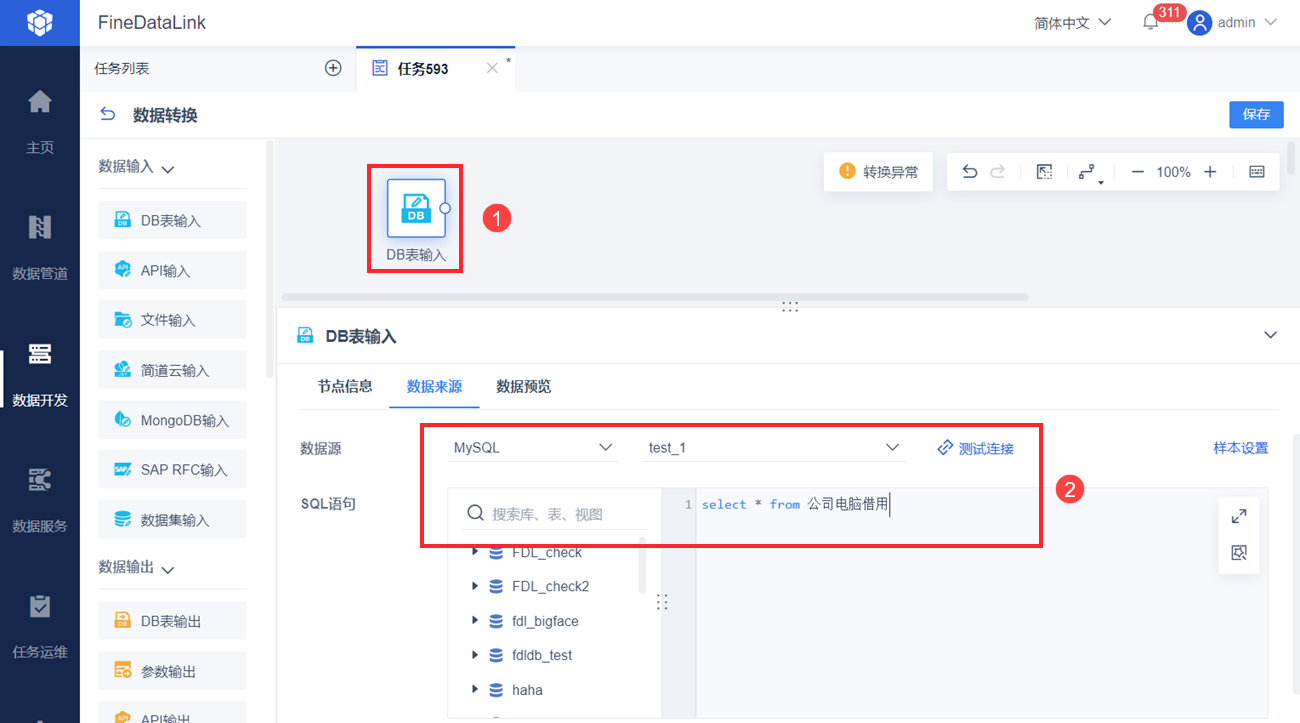Save the task with 保存 button

coord(1256,115)
